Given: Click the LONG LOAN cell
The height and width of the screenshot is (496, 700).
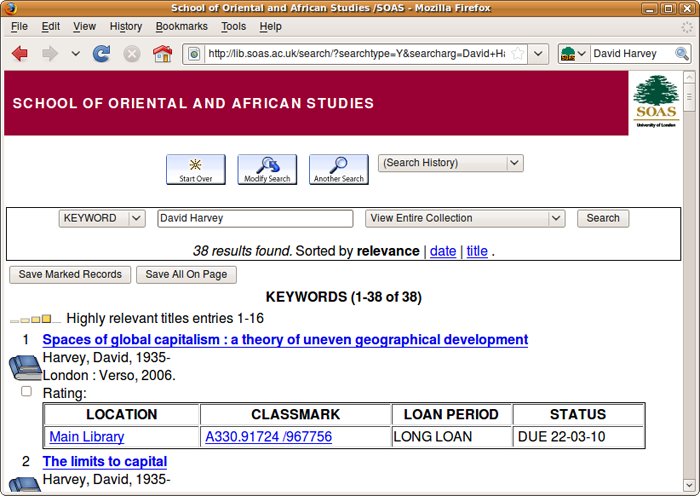Looking at the screenshot, I should pyautogui.click(x=451, y=437).
